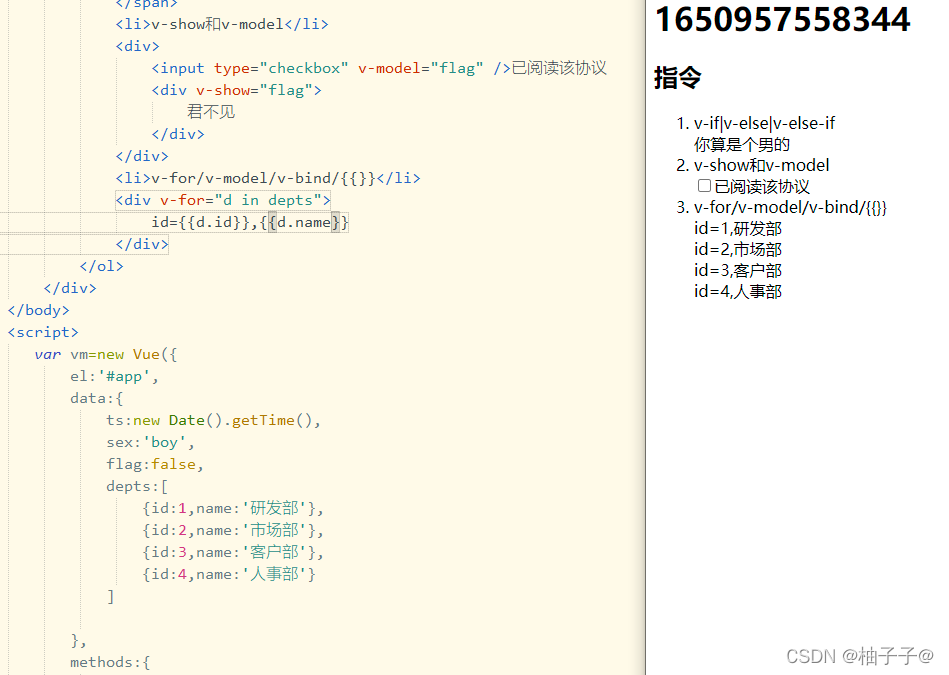Click code line <li>v-show和v-model</li> in editor
This screenshot has width=949, height=675.
point(222,24)
